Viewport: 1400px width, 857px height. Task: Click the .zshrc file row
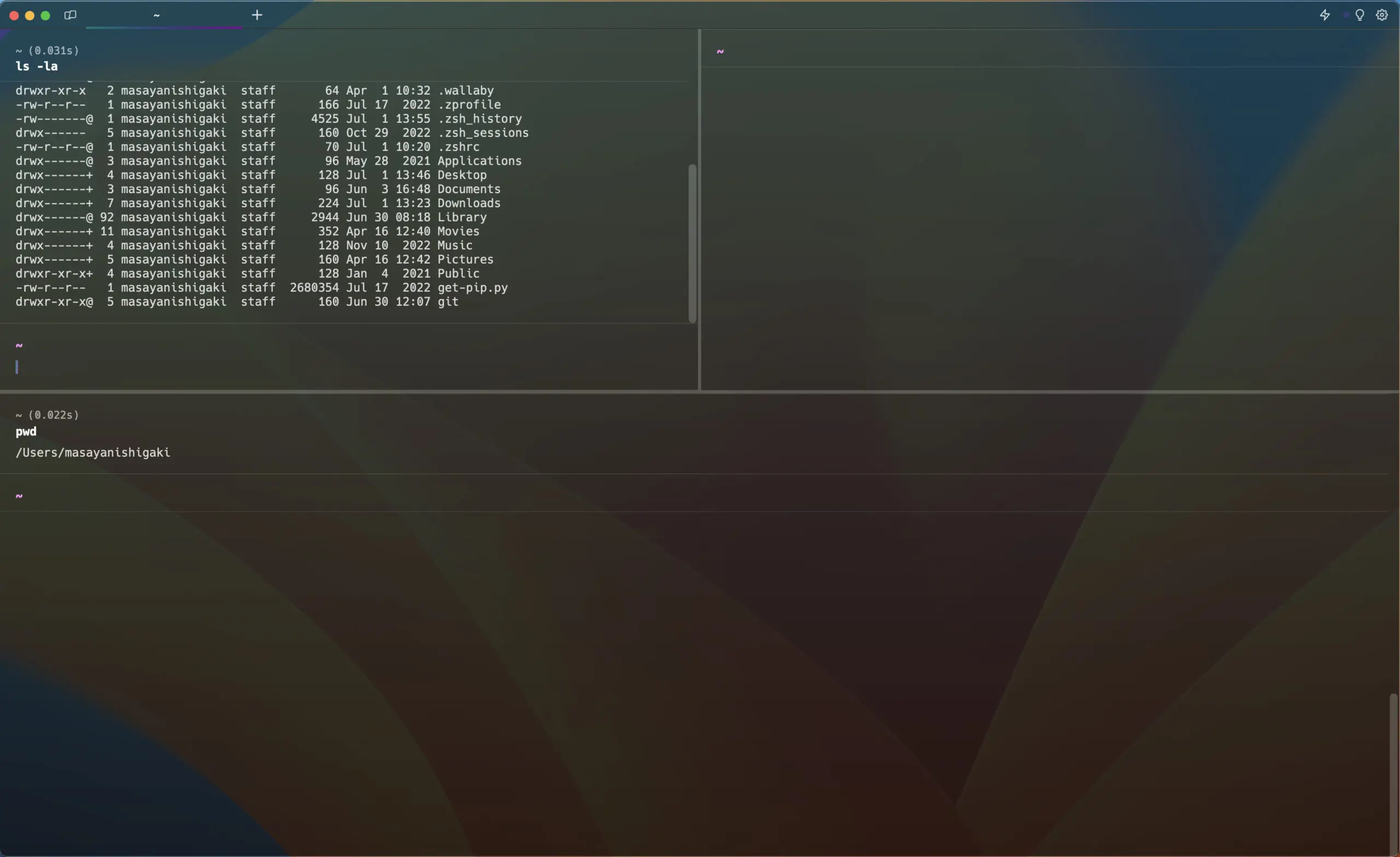coord(248,147)
